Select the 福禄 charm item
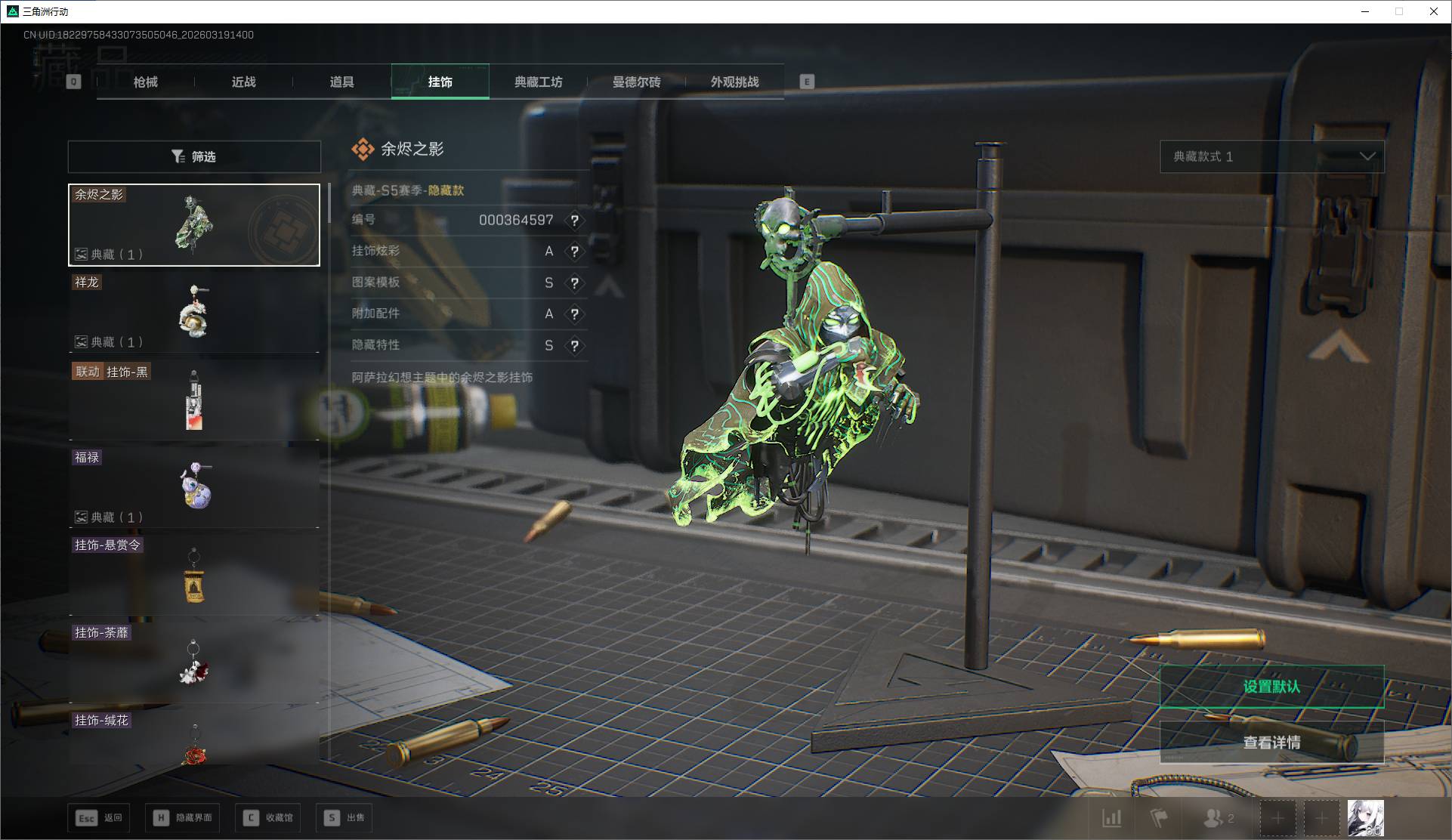This screenshot has height=840, width=1452. 194,487
